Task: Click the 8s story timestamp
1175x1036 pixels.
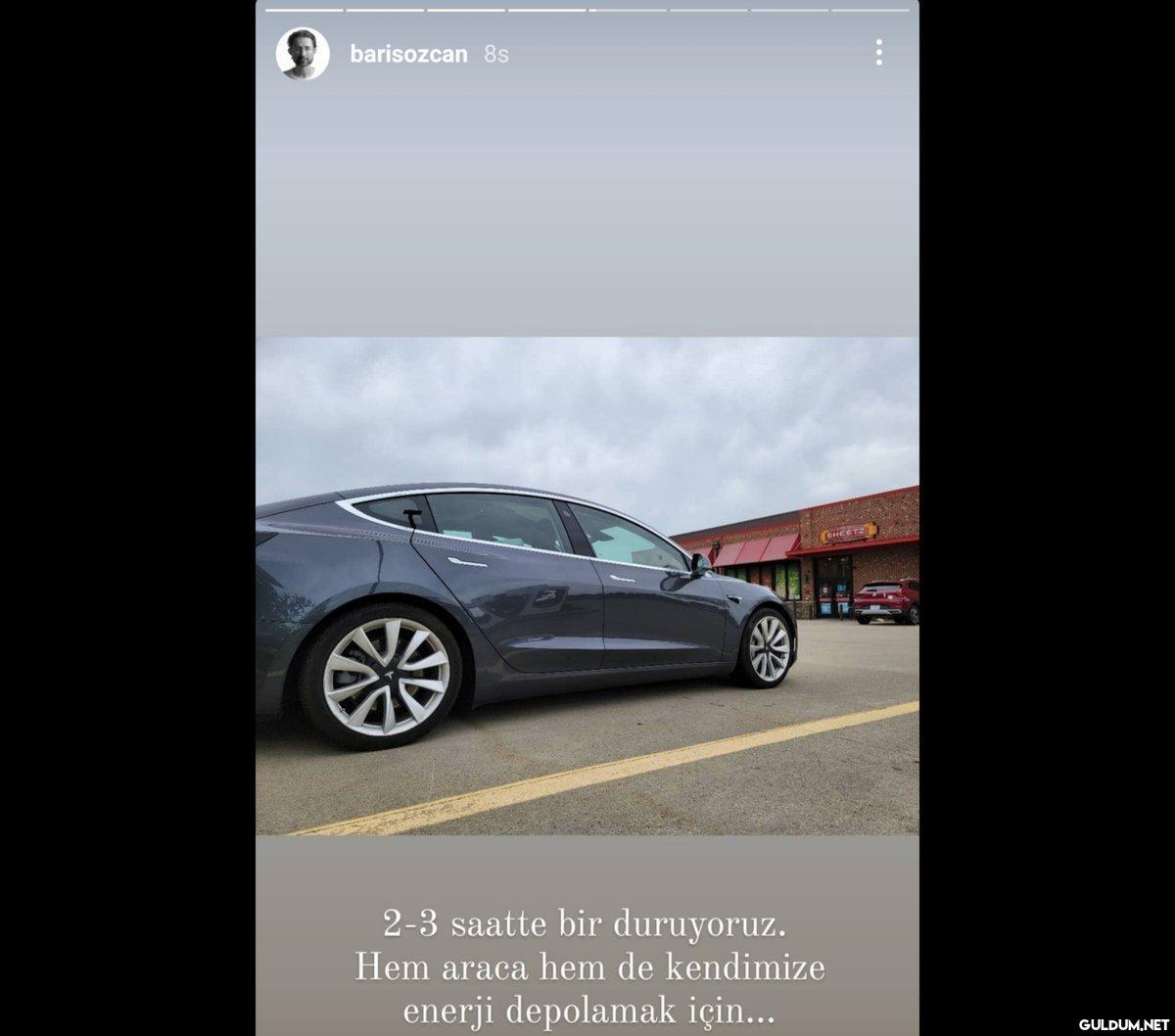Action: (496, 55)
